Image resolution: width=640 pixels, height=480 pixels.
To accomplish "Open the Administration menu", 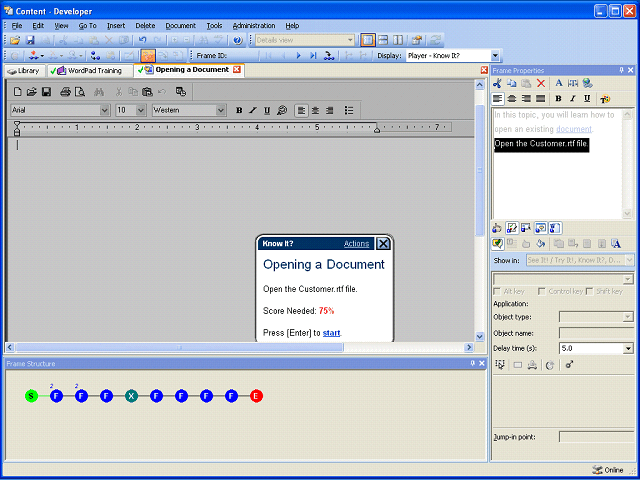I will (x=254, y=26).
